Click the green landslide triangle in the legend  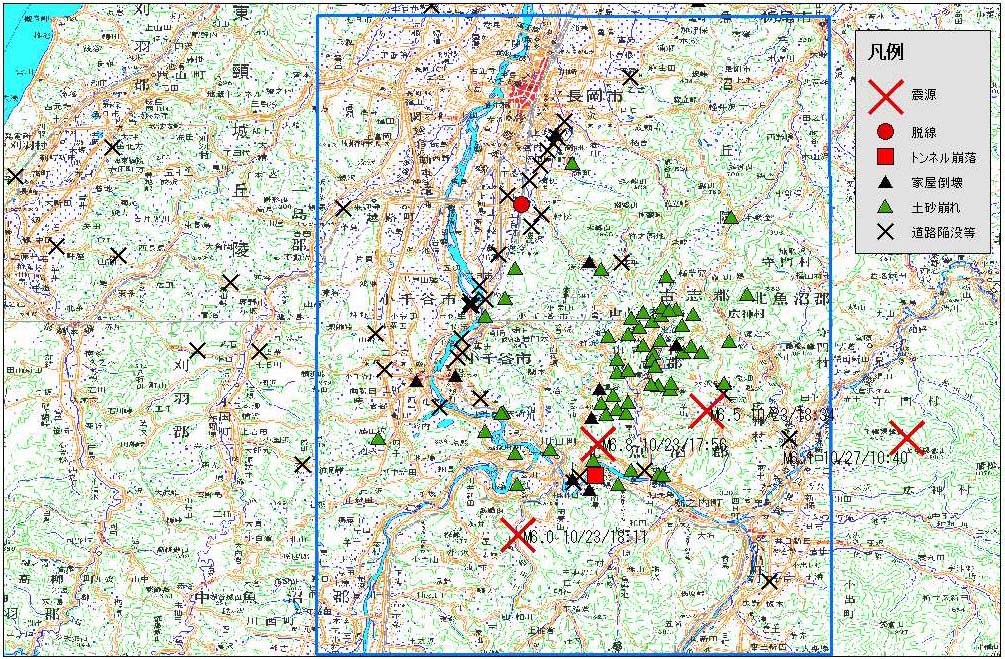(x=886, y=207)
